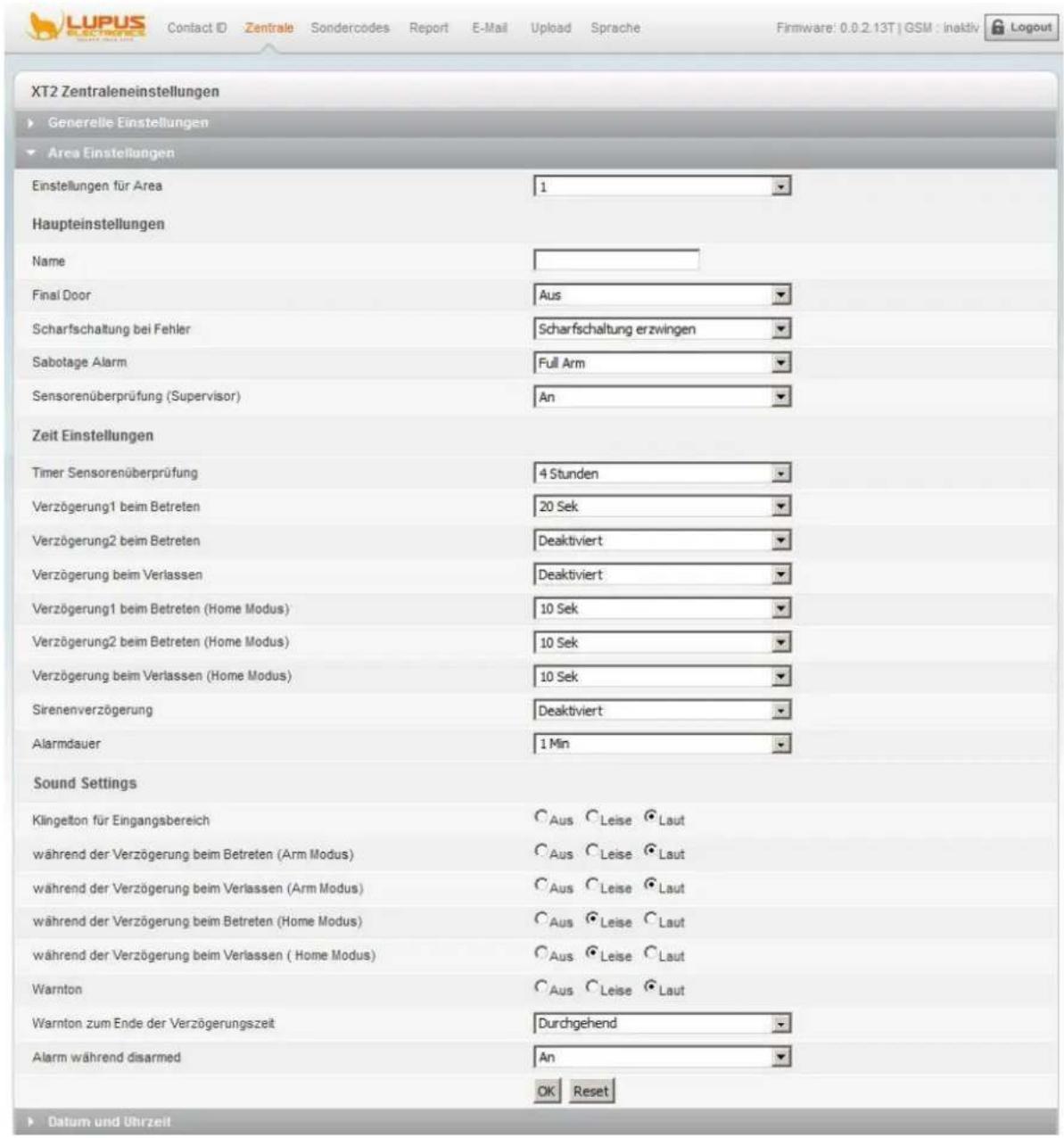
Task: Open the Timer Sensorenüberprüfung dropdown
Action: (x=663, y=474)
